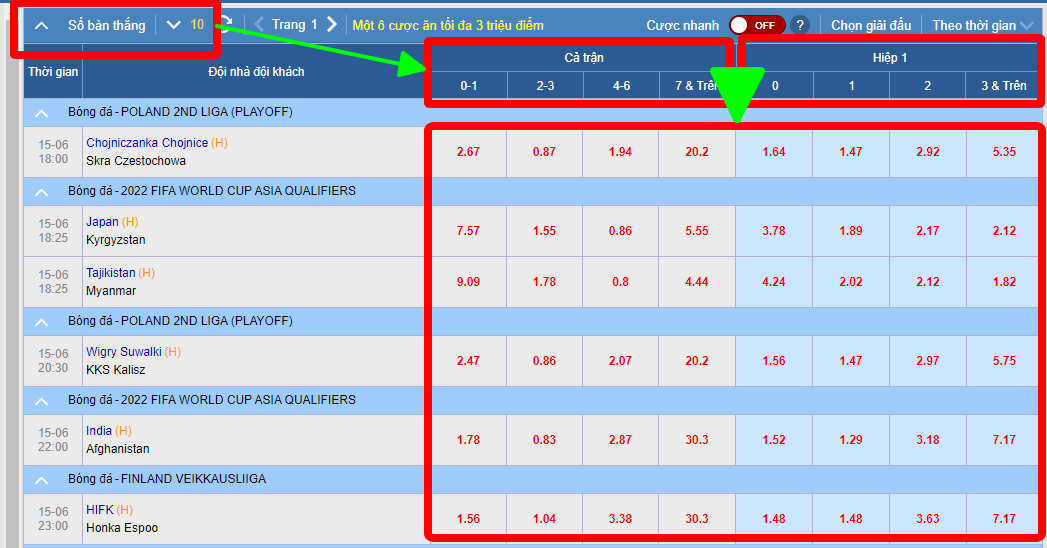Select odds 1.78 for India full-match 0-1 goals
The image size is (1047, 548).
click(x=468, y=440)
